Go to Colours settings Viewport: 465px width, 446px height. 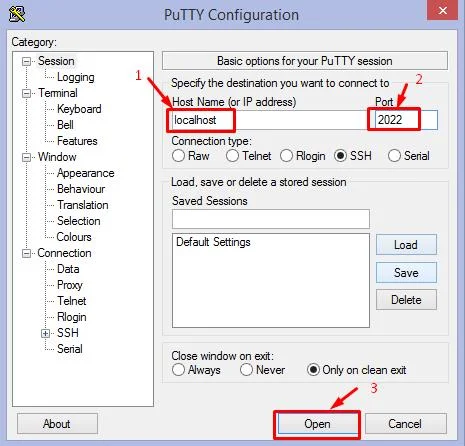(x=74, y=237)
